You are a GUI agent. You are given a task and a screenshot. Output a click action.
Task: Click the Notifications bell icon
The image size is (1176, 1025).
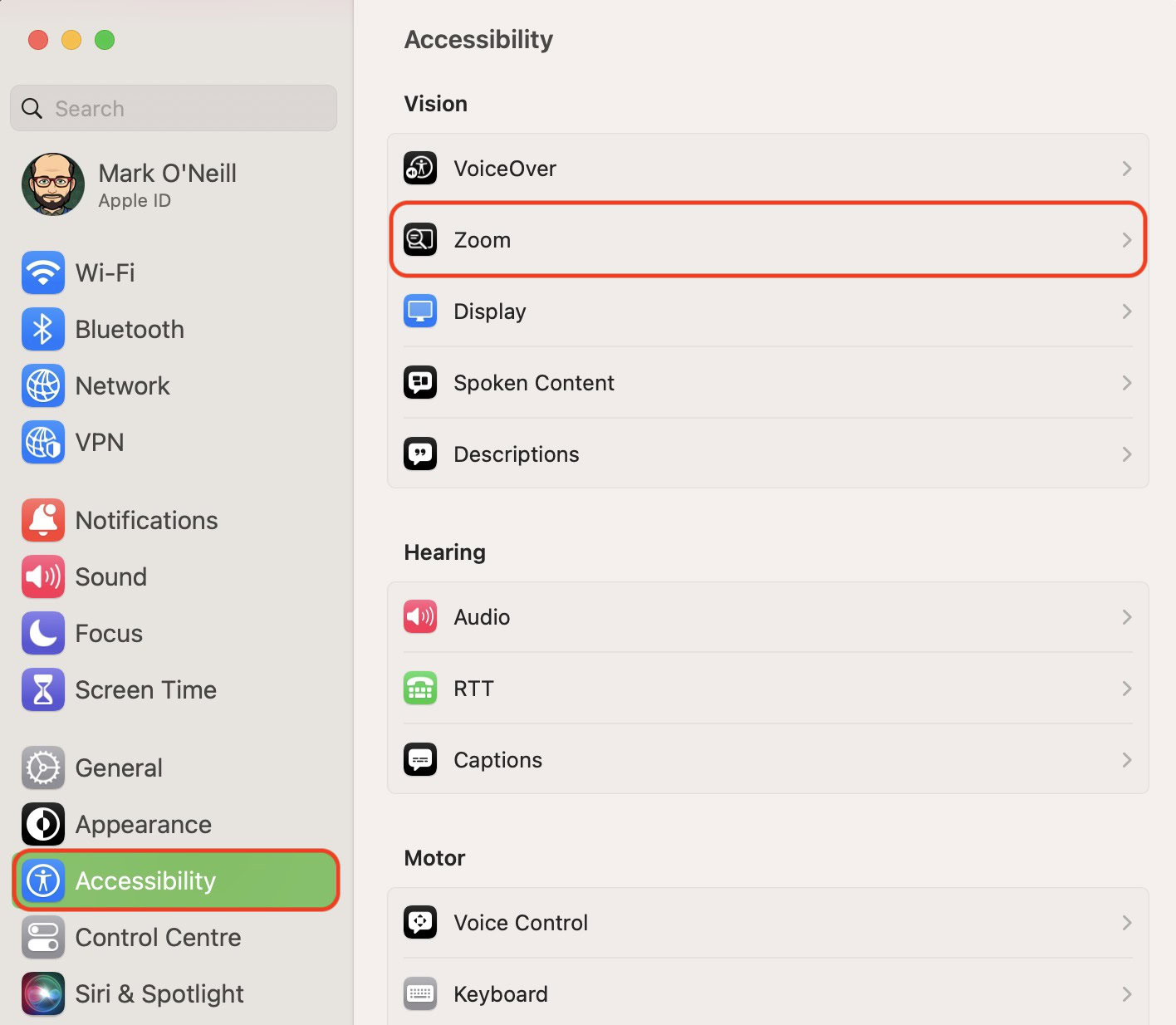coord(43,520)
